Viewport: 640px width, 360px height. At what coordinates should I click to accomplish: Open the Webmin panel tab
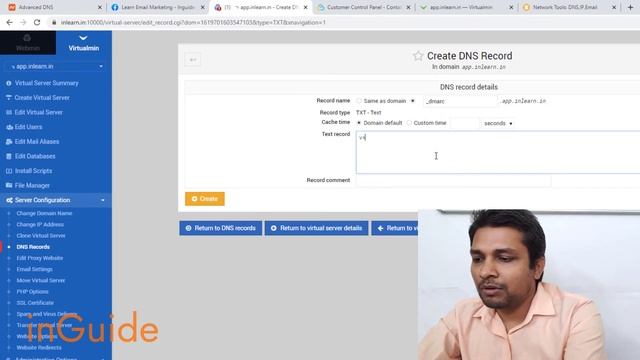[x=28, y=43]
